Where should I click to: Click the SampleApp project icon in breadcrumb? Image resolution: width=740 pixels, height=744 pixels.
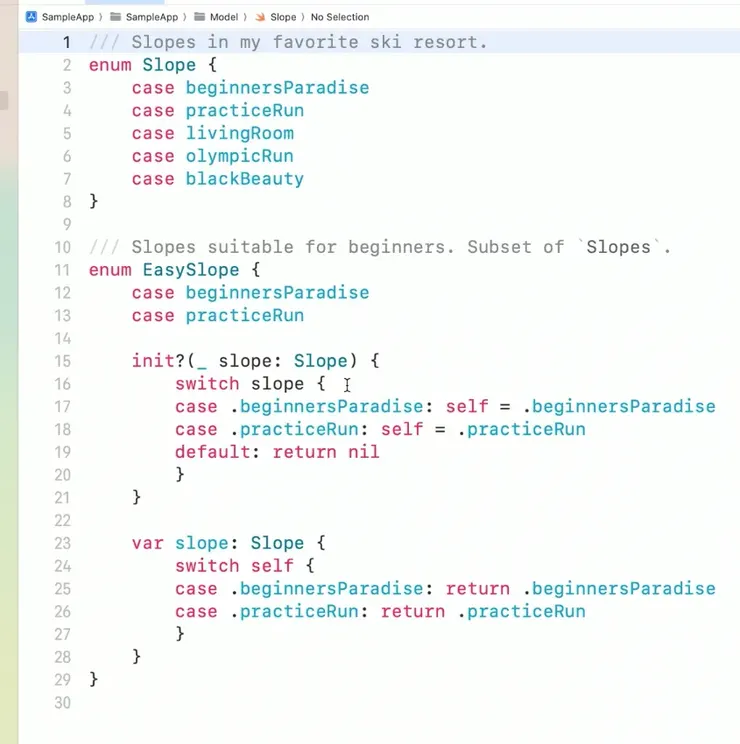tap(31, 17)
